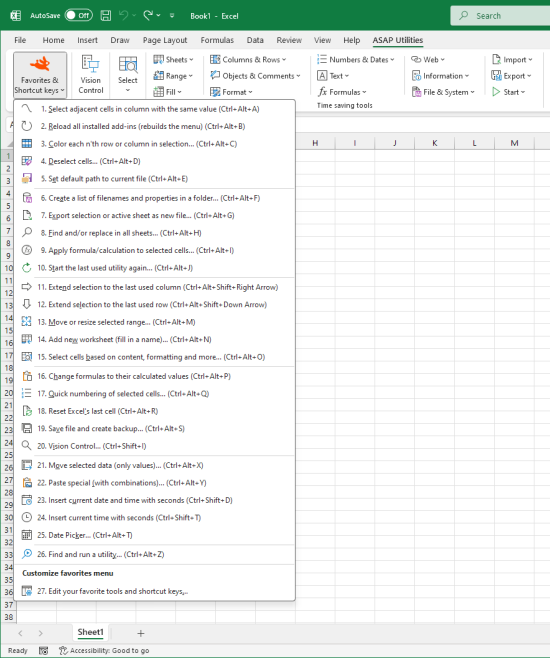Open the Start dropdown with play icon

(508, 92)
